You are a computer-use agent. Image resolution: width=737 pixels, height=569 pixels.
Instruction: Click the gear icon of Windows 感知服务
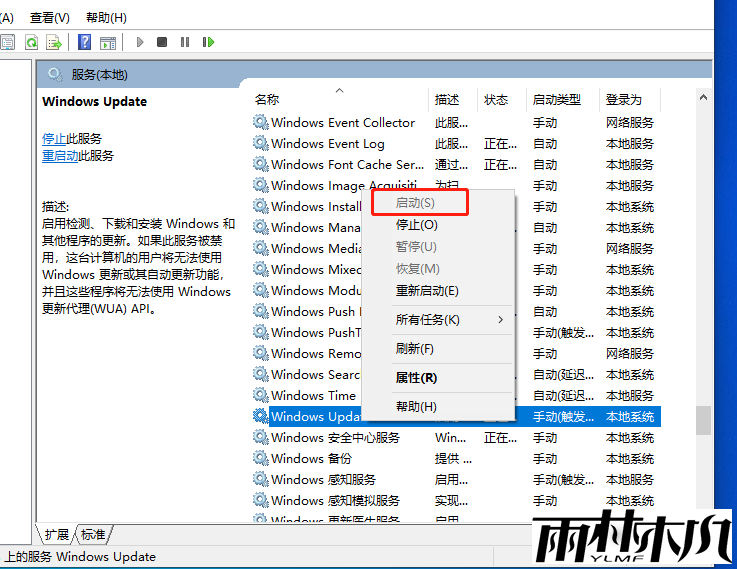click(x=260, y=479)
